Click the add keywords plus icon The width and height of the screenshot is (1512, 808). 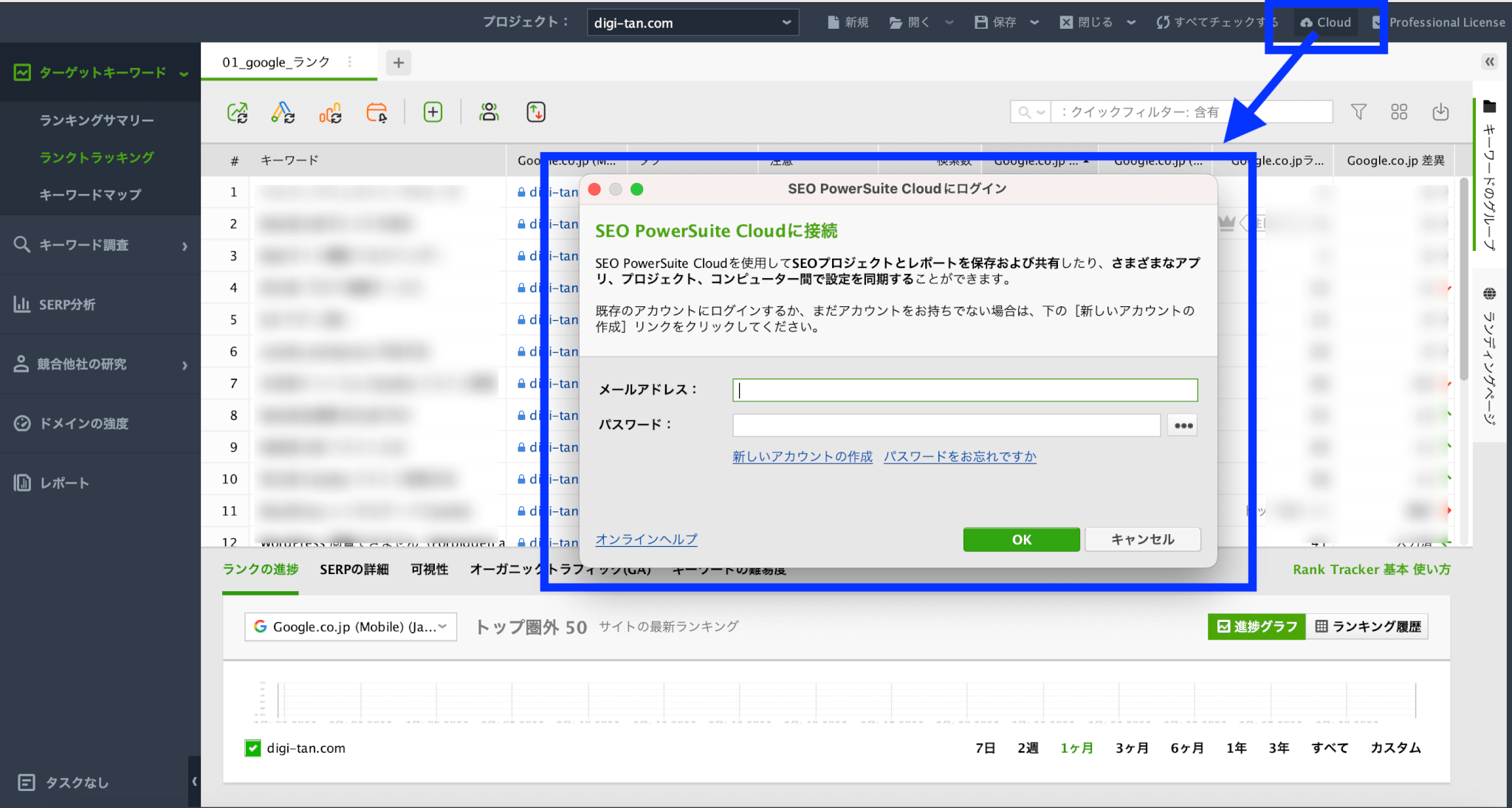coord(433,112)
